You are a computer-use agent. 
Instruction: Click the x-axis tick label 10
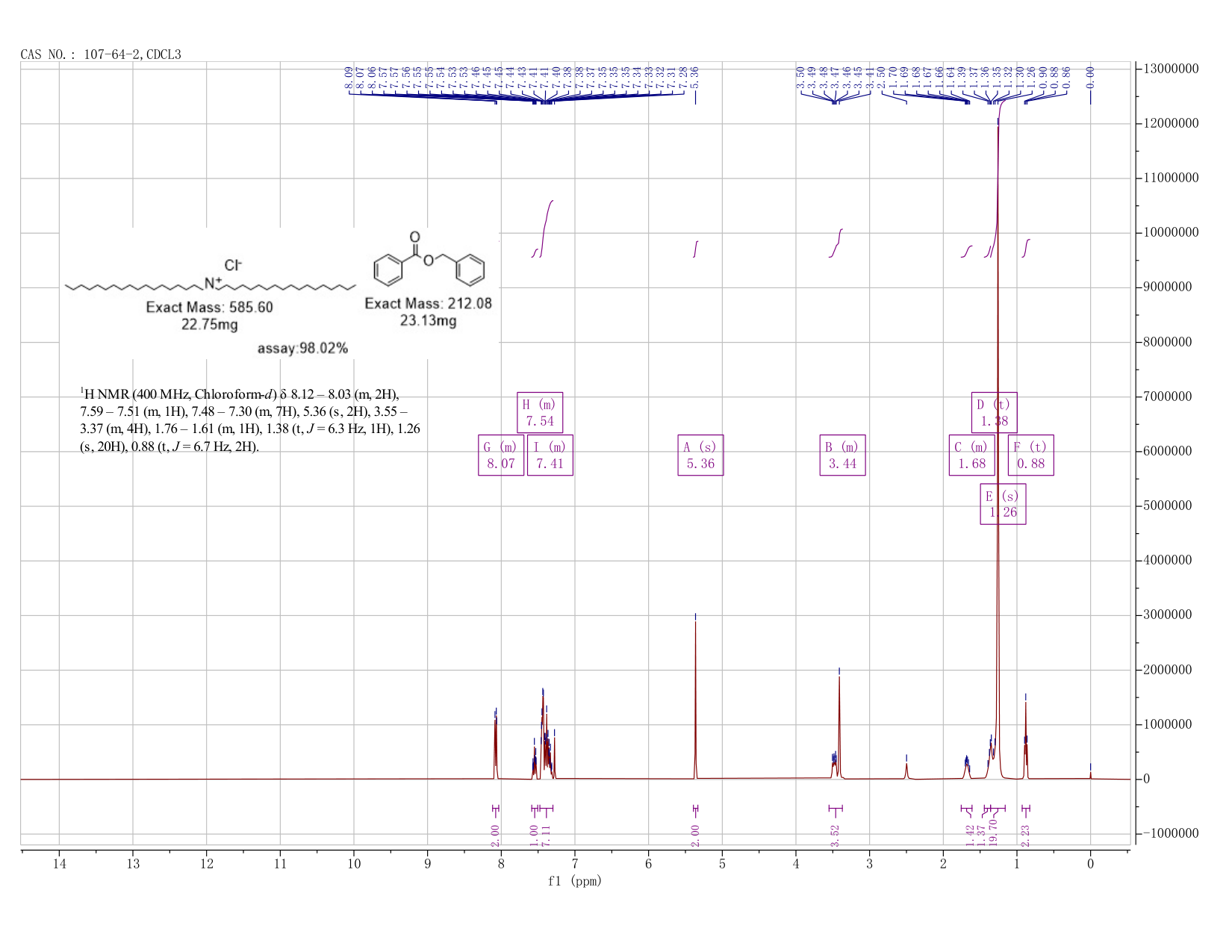(x=354, y=865)
